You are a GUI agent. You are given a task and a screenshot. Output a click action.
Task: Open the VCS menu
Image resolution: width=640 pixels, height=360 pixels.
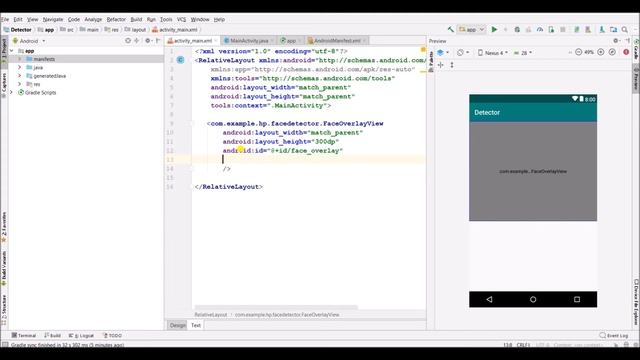(181, 19)
